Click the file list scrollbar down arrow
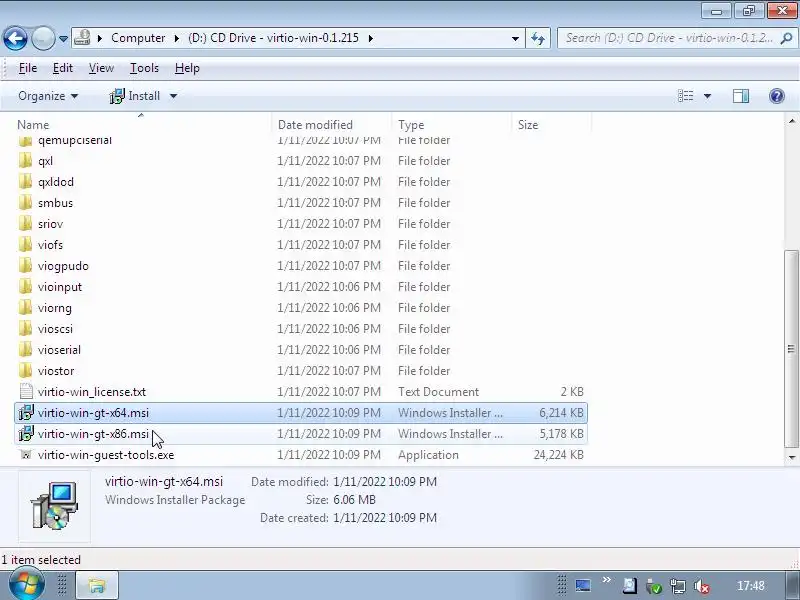This screenshot has height=600, width=800. tap(791, 458)
